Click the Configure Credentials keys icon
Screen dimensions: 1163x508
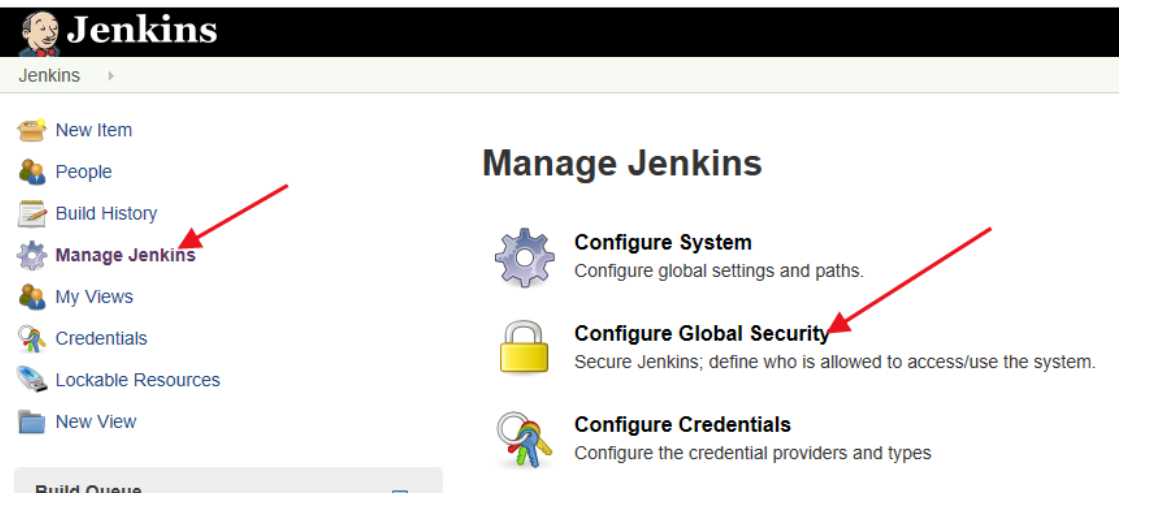point(524,439)
